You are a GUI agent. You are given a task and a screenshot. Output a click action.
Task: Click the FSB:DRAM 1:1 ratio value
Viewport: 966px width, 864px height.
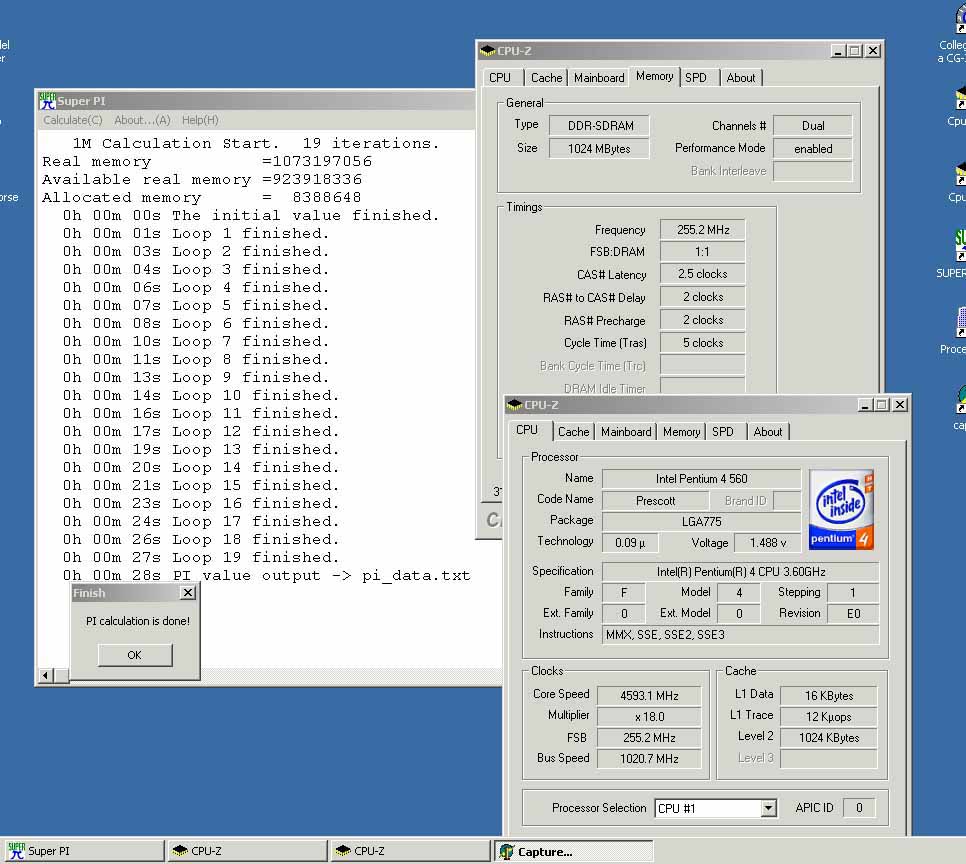tap(703, 251)
